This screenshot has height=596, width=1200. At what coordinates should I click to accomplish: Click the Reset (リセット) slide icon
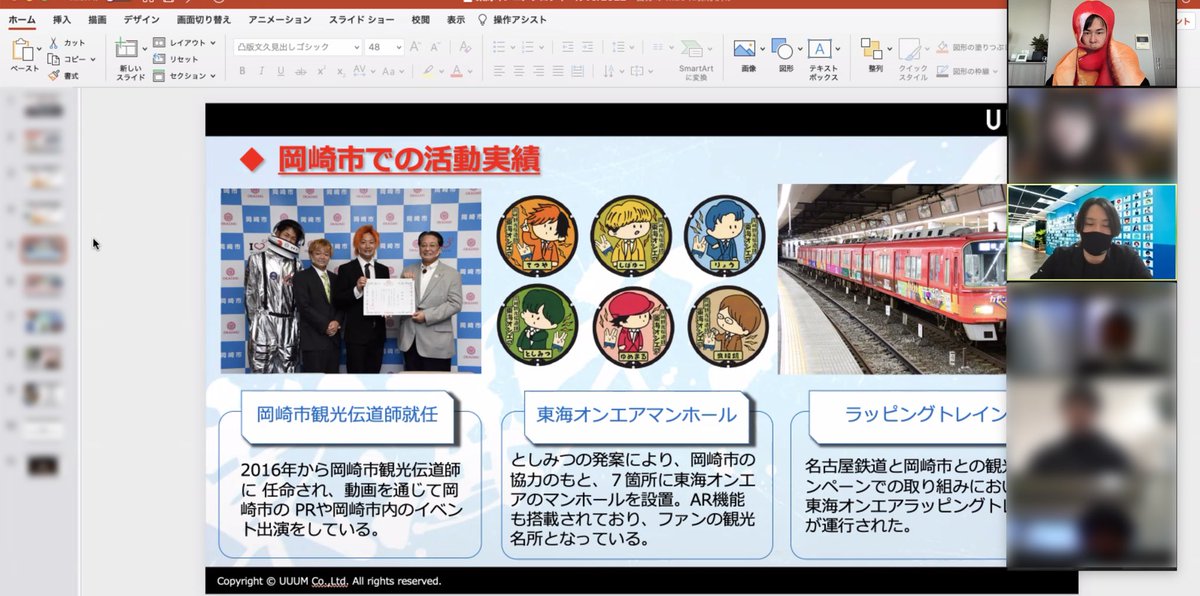tap(160, 59)
